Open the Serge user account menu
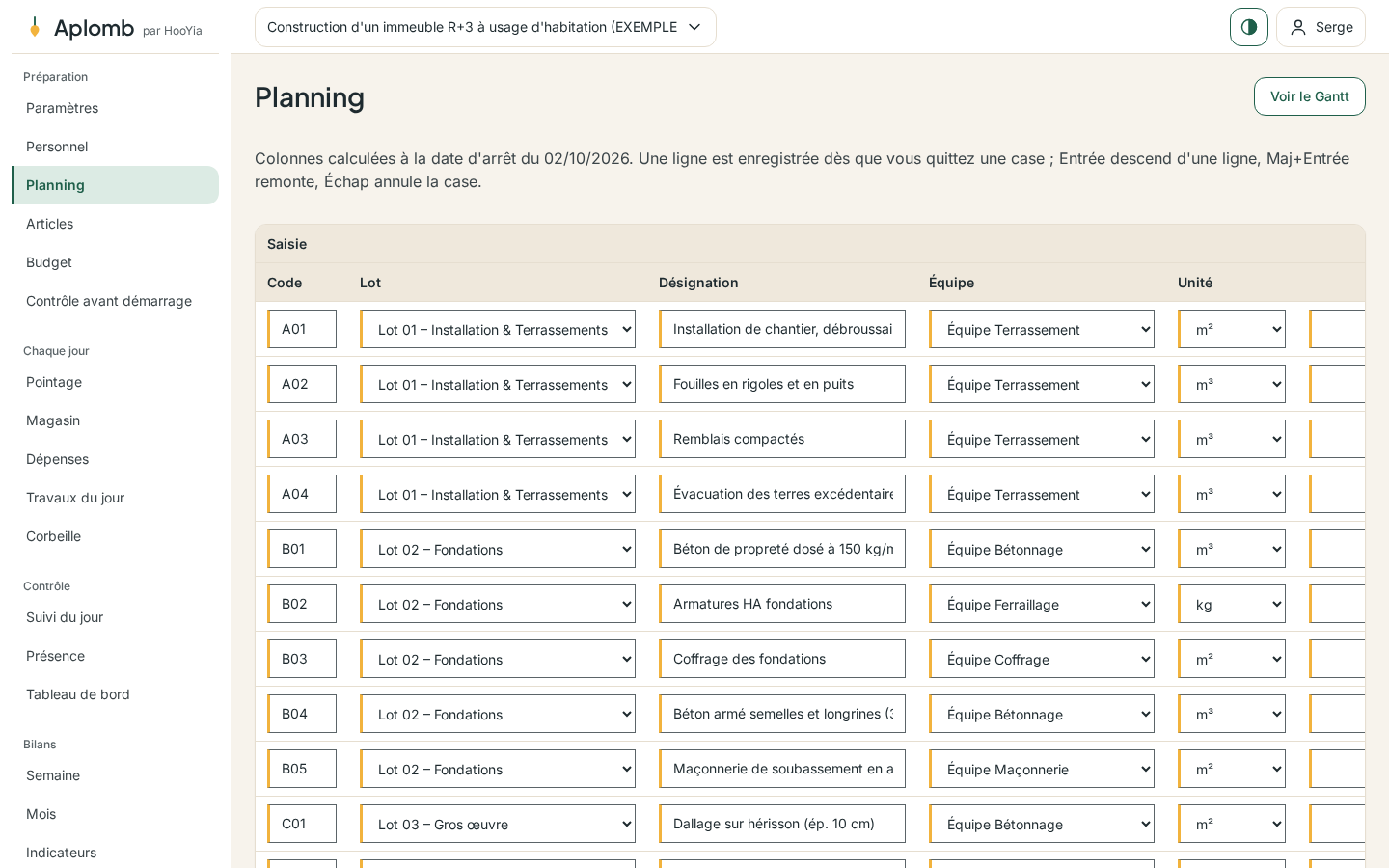The image size is (1389, 868). pos(1321,27)
